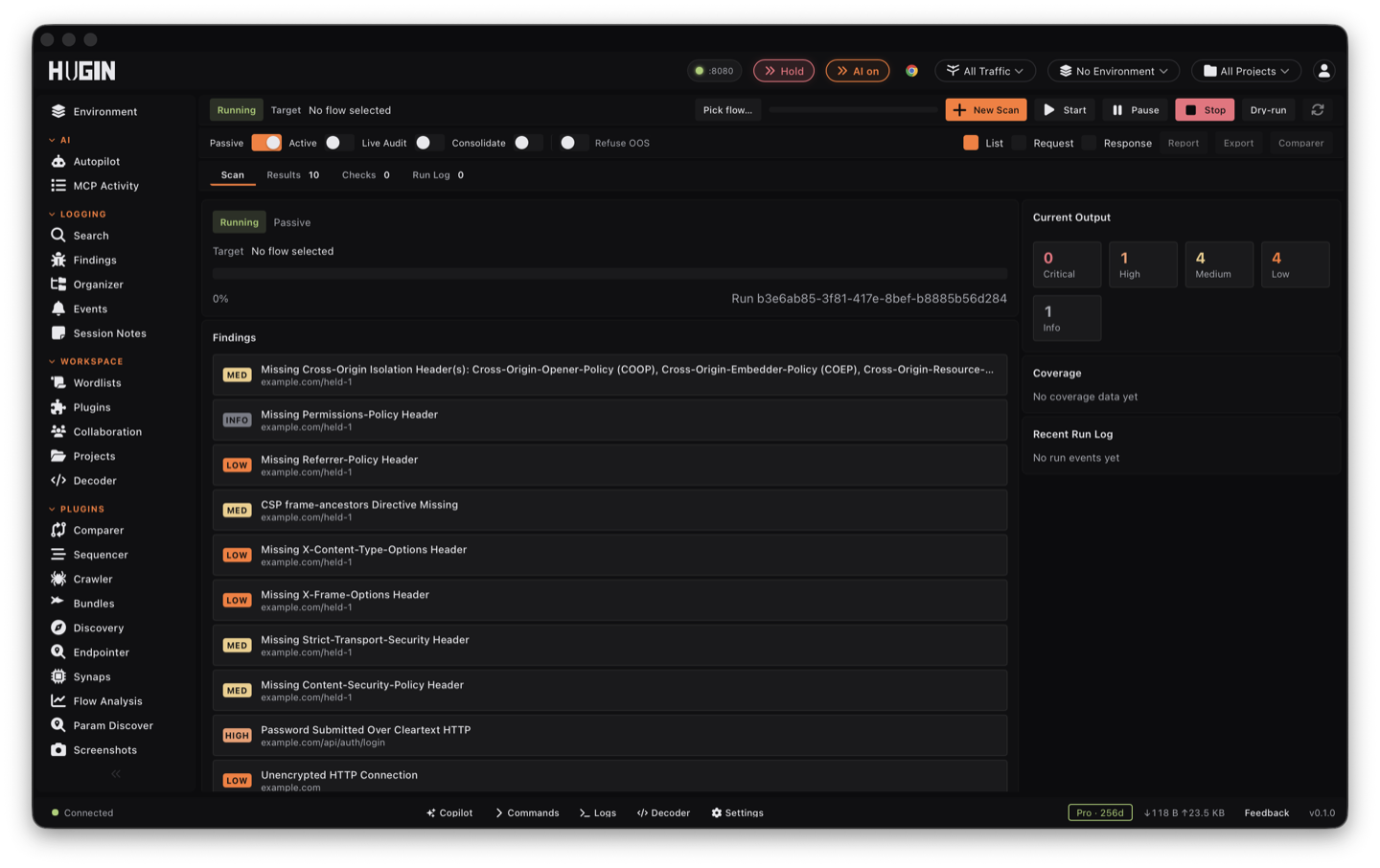Open the Screenshots plugin

pos(94,750)
